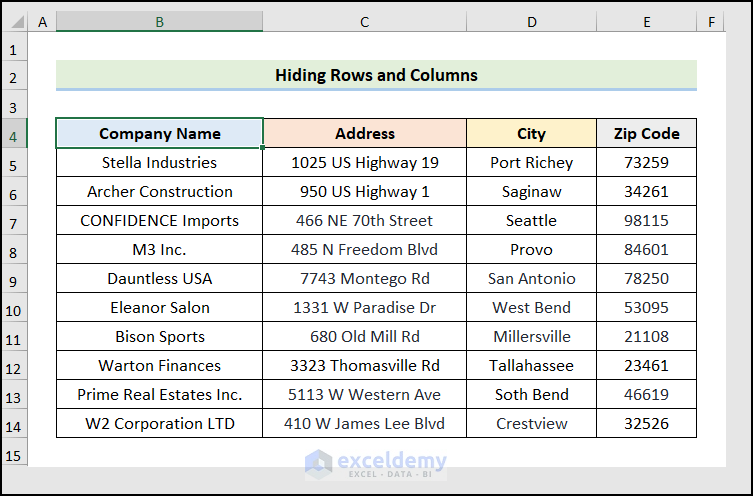
Task: Select the Hiding Rows and Columns title
Action: click(376, 75)
